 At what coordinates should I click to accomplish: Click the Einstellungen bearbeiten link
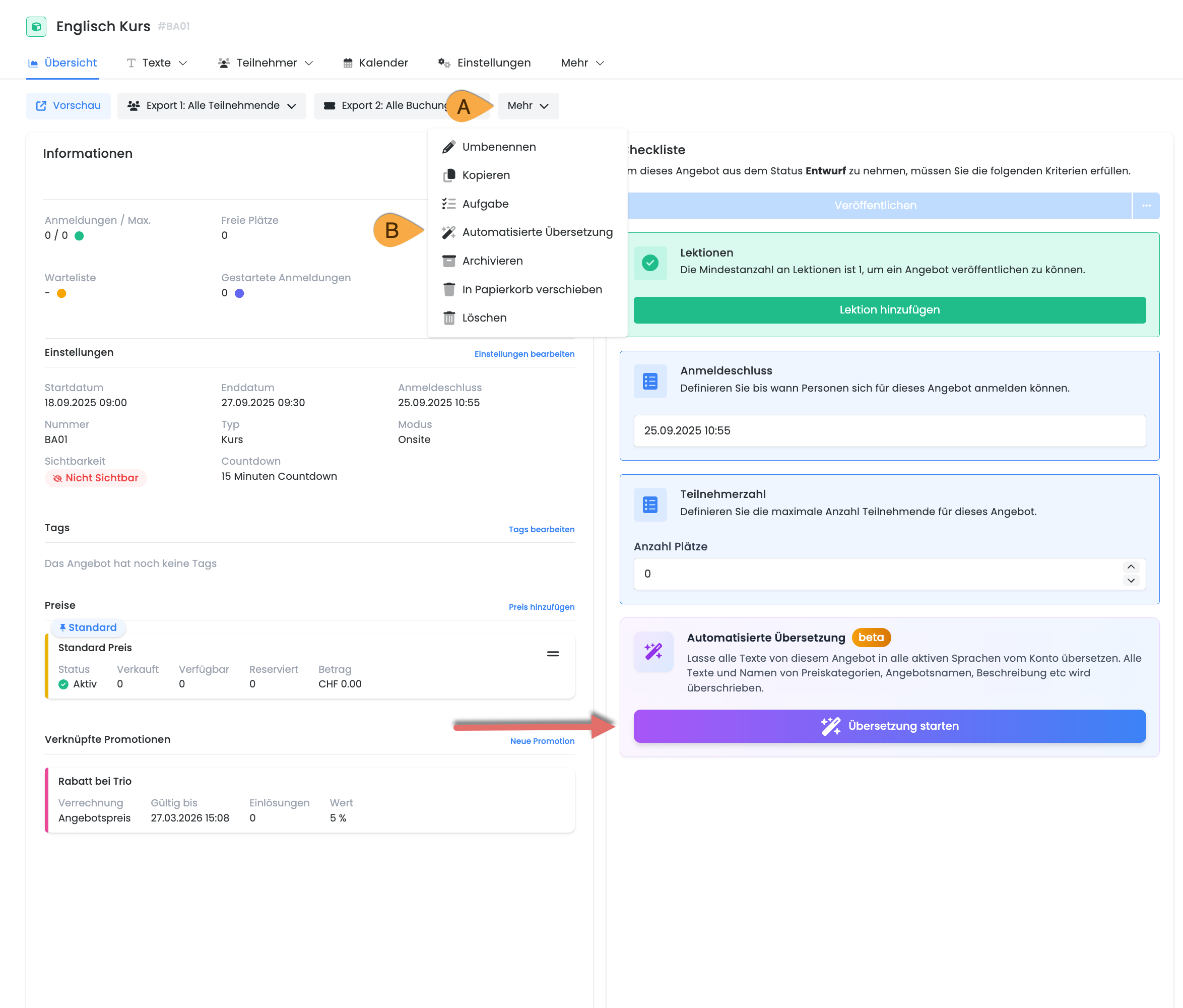pos(524,354)
